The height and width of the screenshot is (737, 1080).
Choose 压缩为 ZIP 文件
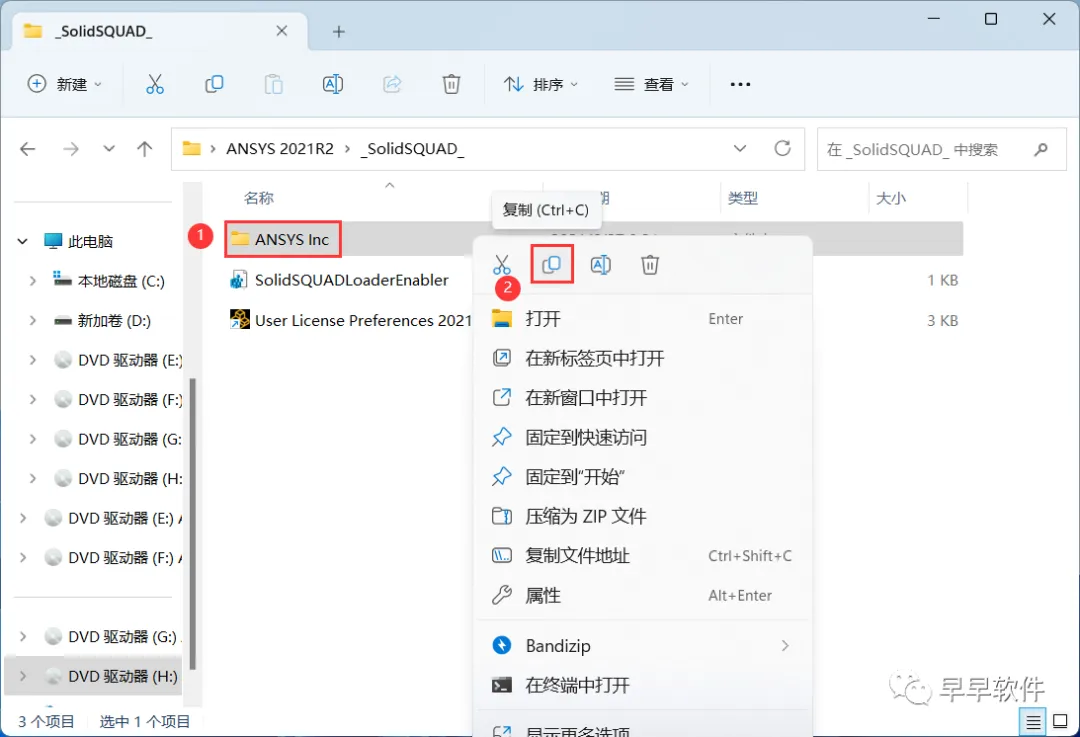click(x=643, y=516)
